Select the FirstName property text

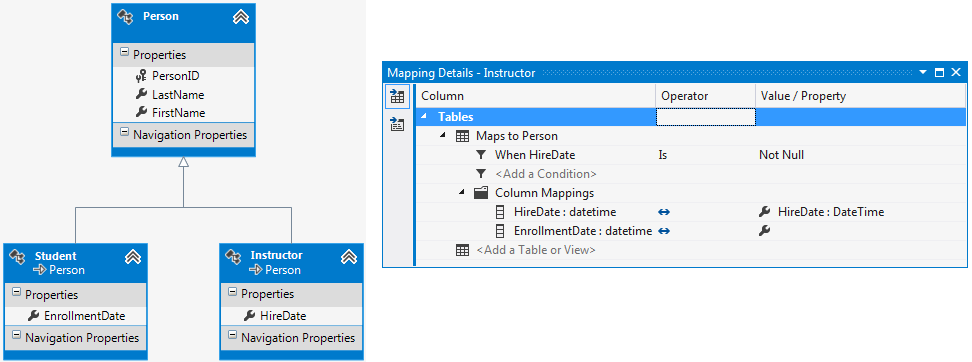pyautogui.click(x=179, y=113)
